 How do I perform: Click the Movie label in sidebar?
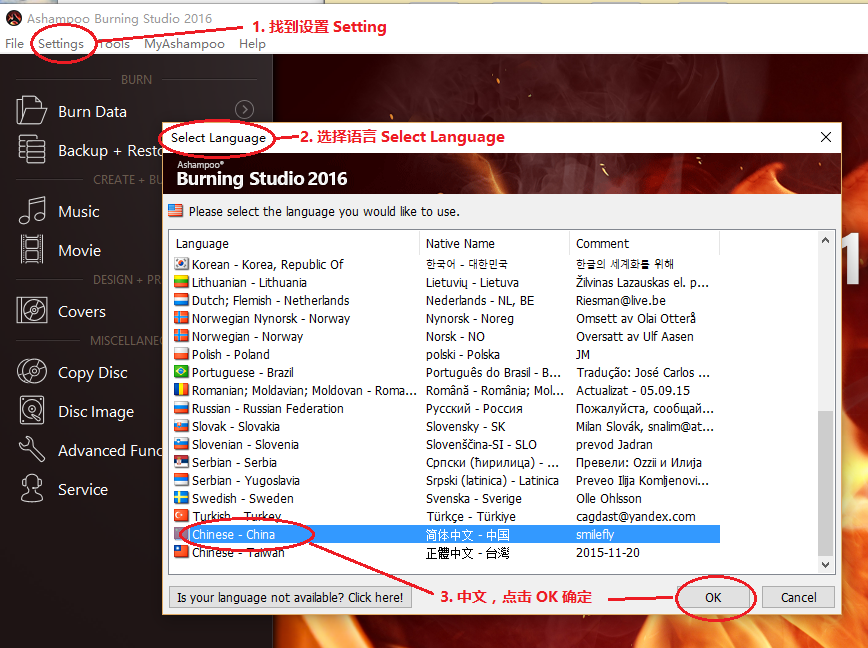tap(80, 250)
